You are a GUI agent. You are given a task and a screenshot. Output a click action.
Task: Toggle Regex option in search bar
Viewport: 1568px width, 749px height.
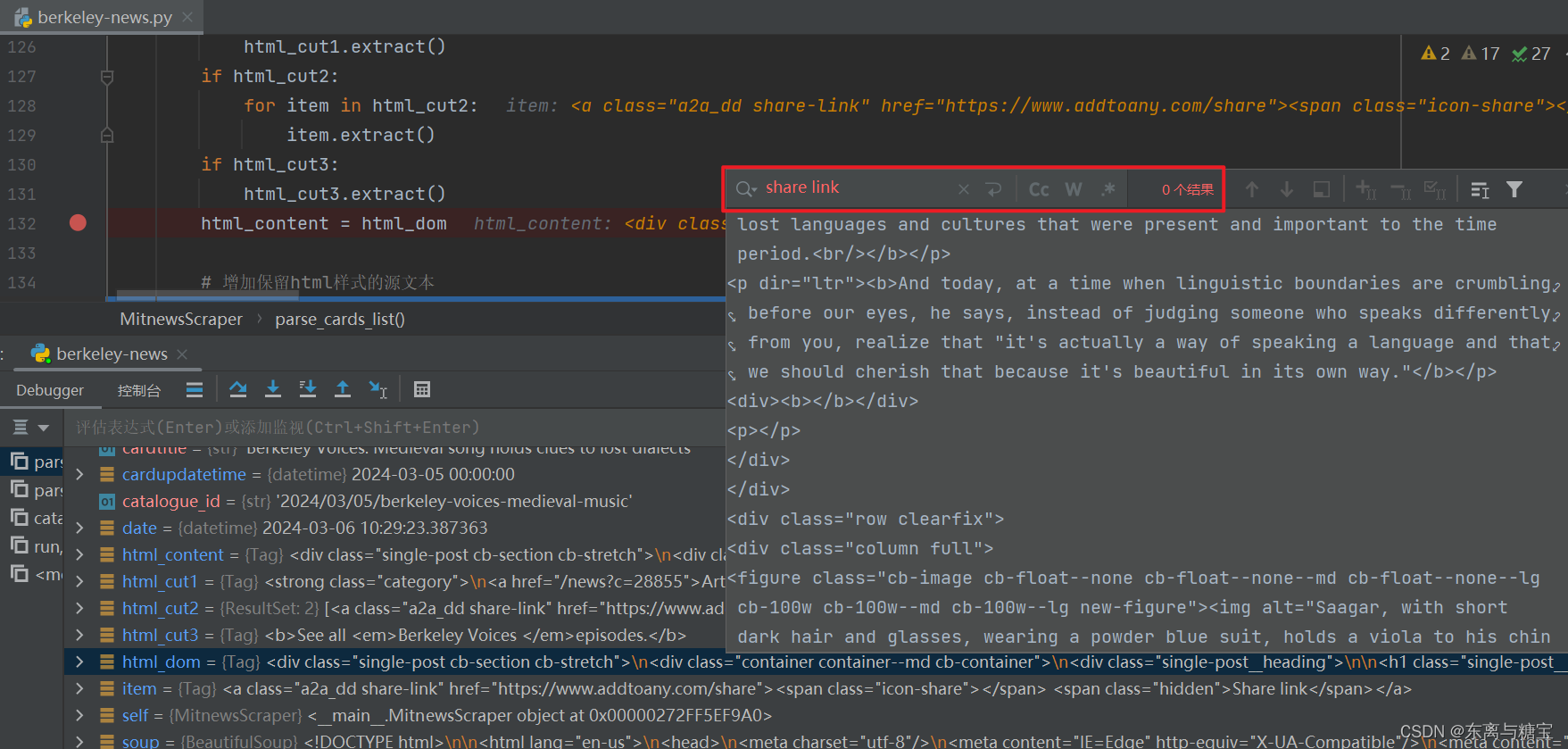[x=1108, y=189]
